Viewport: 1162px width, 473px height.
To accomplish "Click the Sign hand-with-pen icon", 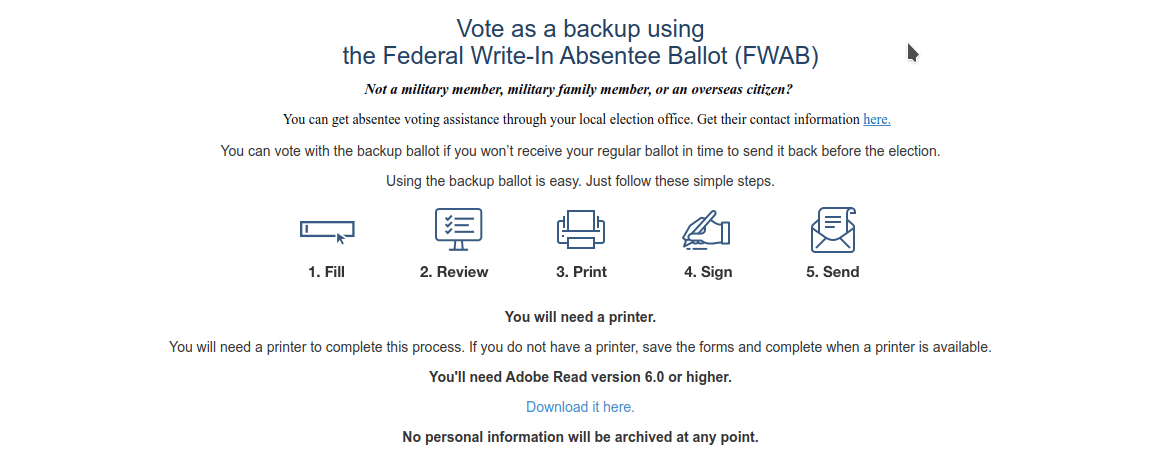I will (x=706, y=230).
